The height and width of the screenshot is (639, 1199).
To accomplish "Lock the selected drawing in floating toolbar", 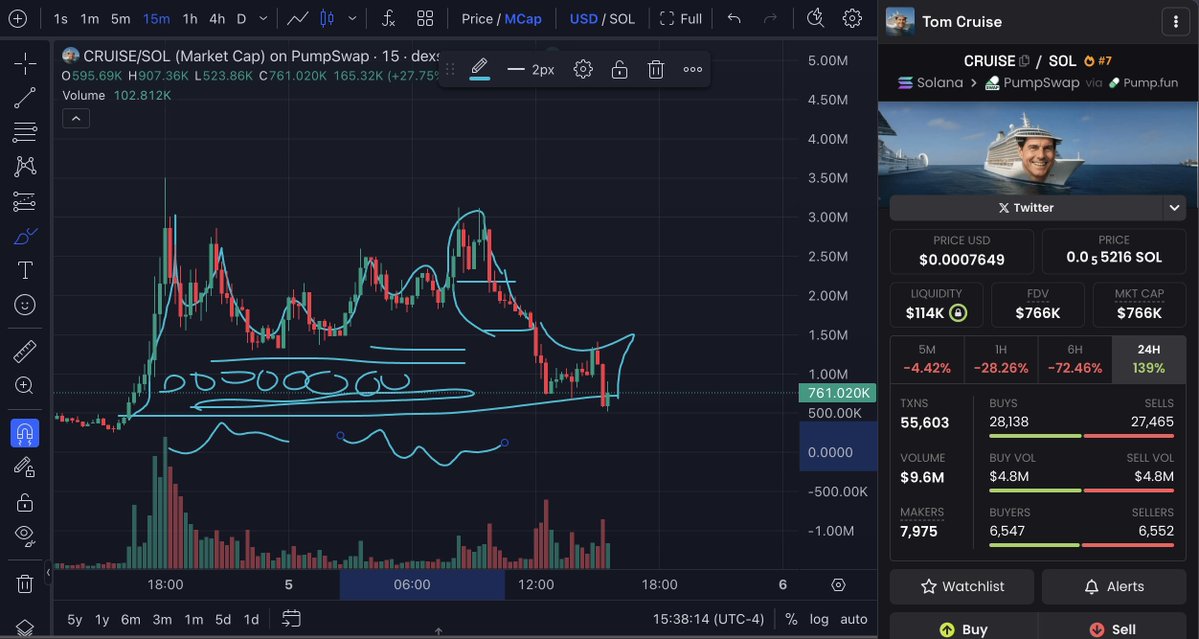I will 619,70.
